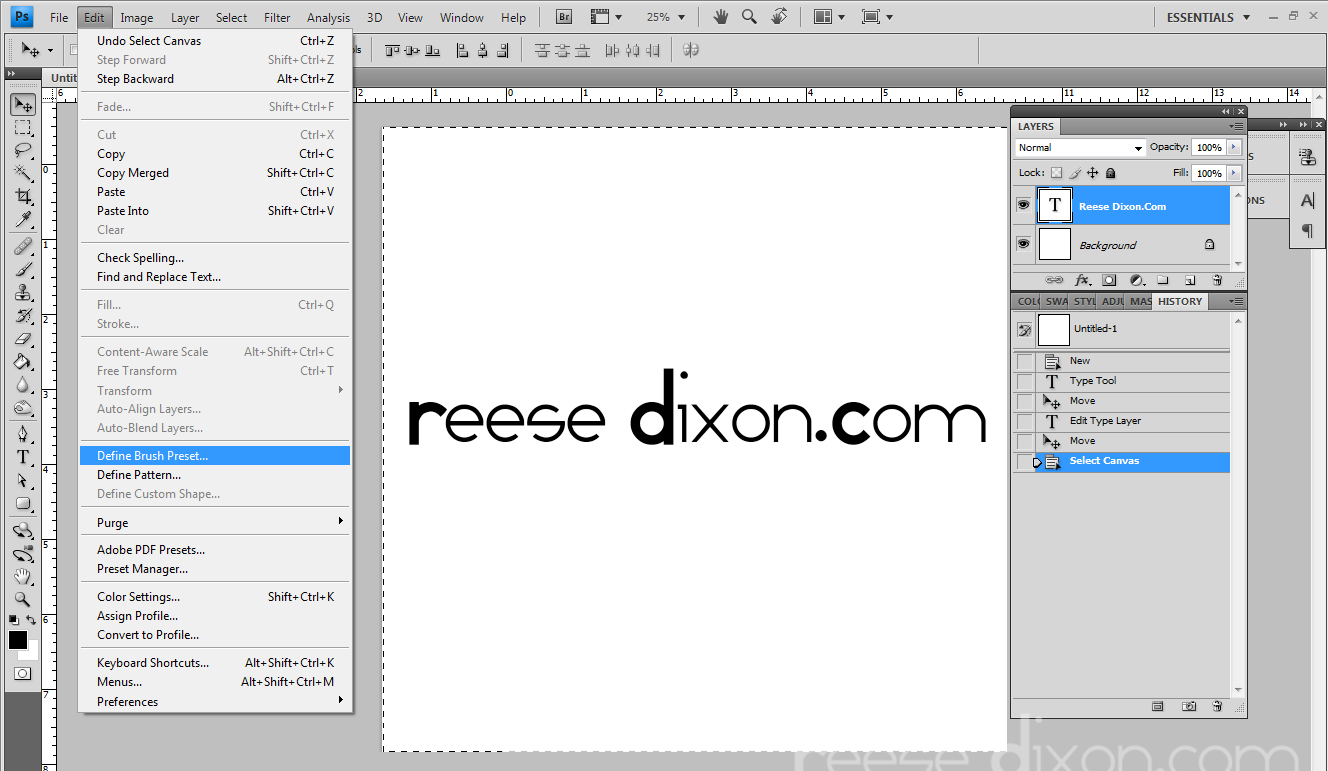This screenshot has width=1328, height=771.
Task: Toggle Quick Mask mode
Action: [22, 673]
